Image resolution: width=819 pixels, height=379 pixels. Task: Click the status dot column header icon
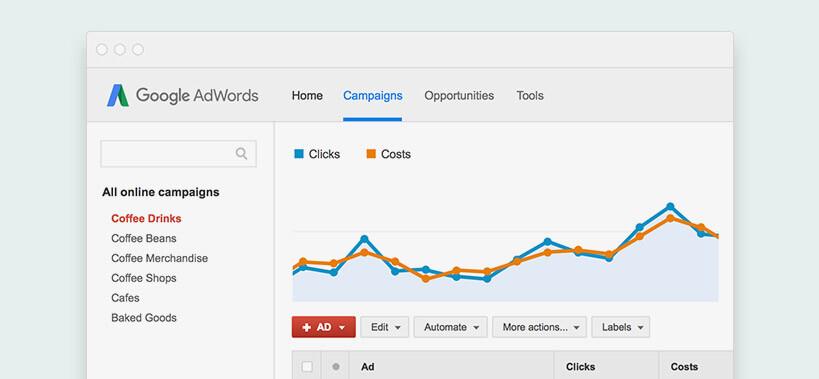336,367
